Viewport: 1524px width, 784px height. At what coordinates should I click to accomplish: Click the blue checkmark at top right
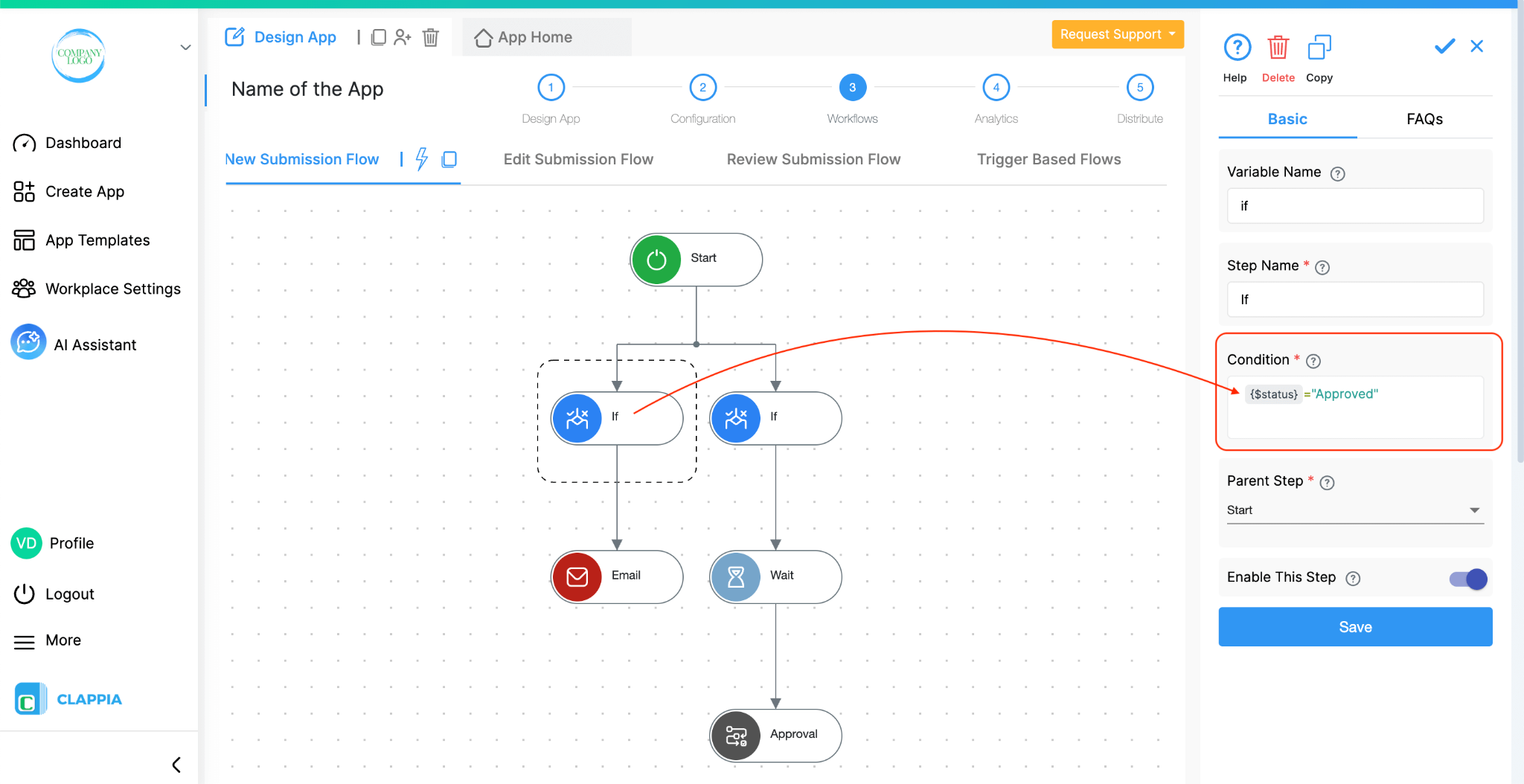tap(1444, 46)
